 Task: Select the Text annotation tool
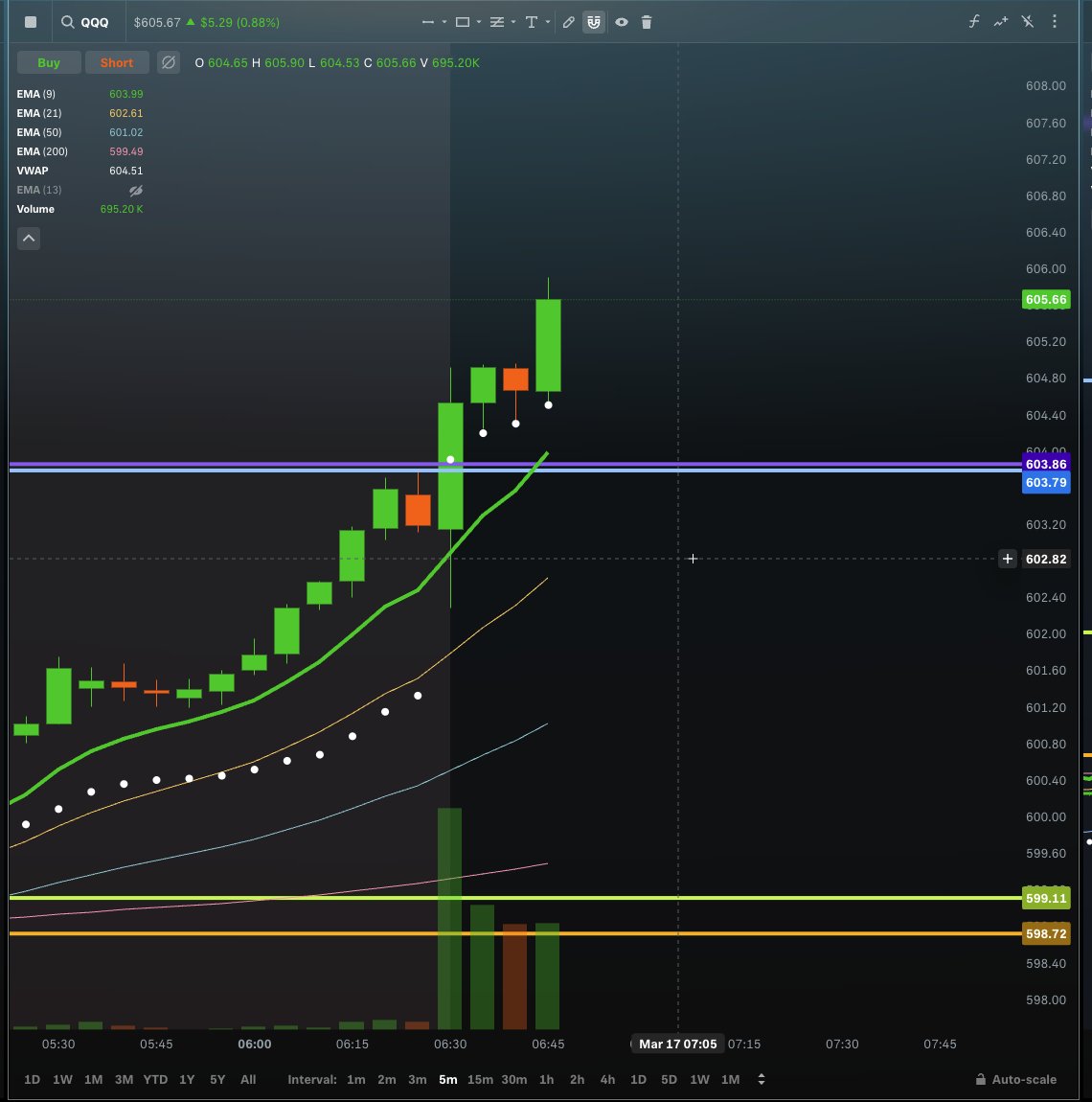click(x=532, y=22)
